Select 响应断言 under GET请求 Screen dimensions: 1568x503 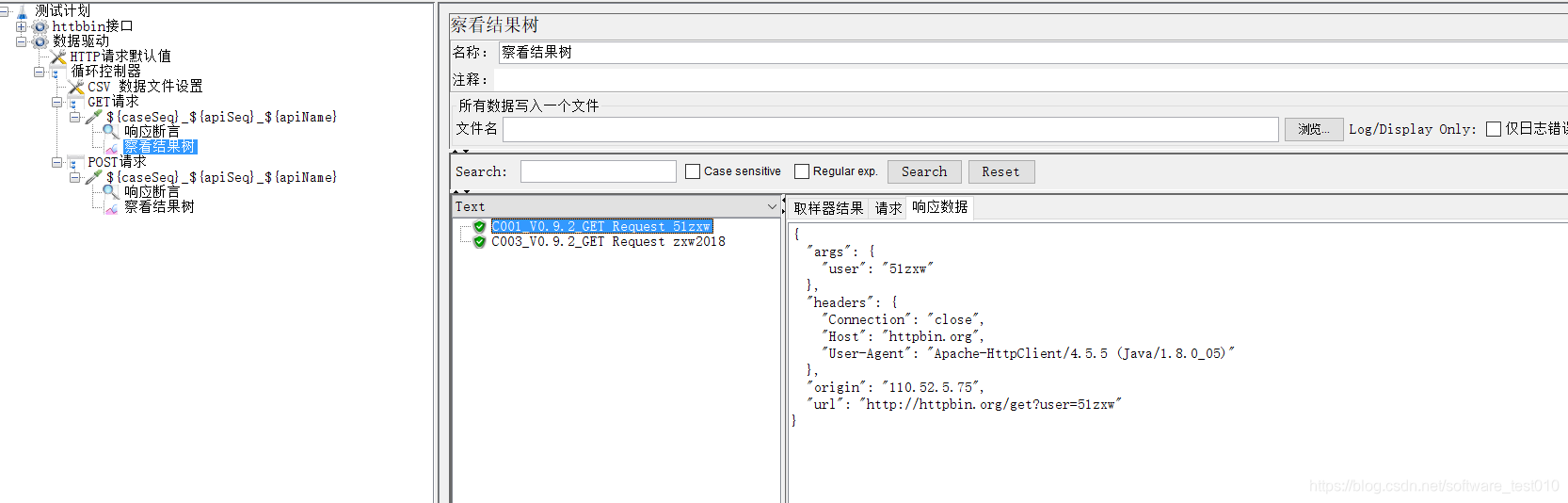click(x=152, y=132)
